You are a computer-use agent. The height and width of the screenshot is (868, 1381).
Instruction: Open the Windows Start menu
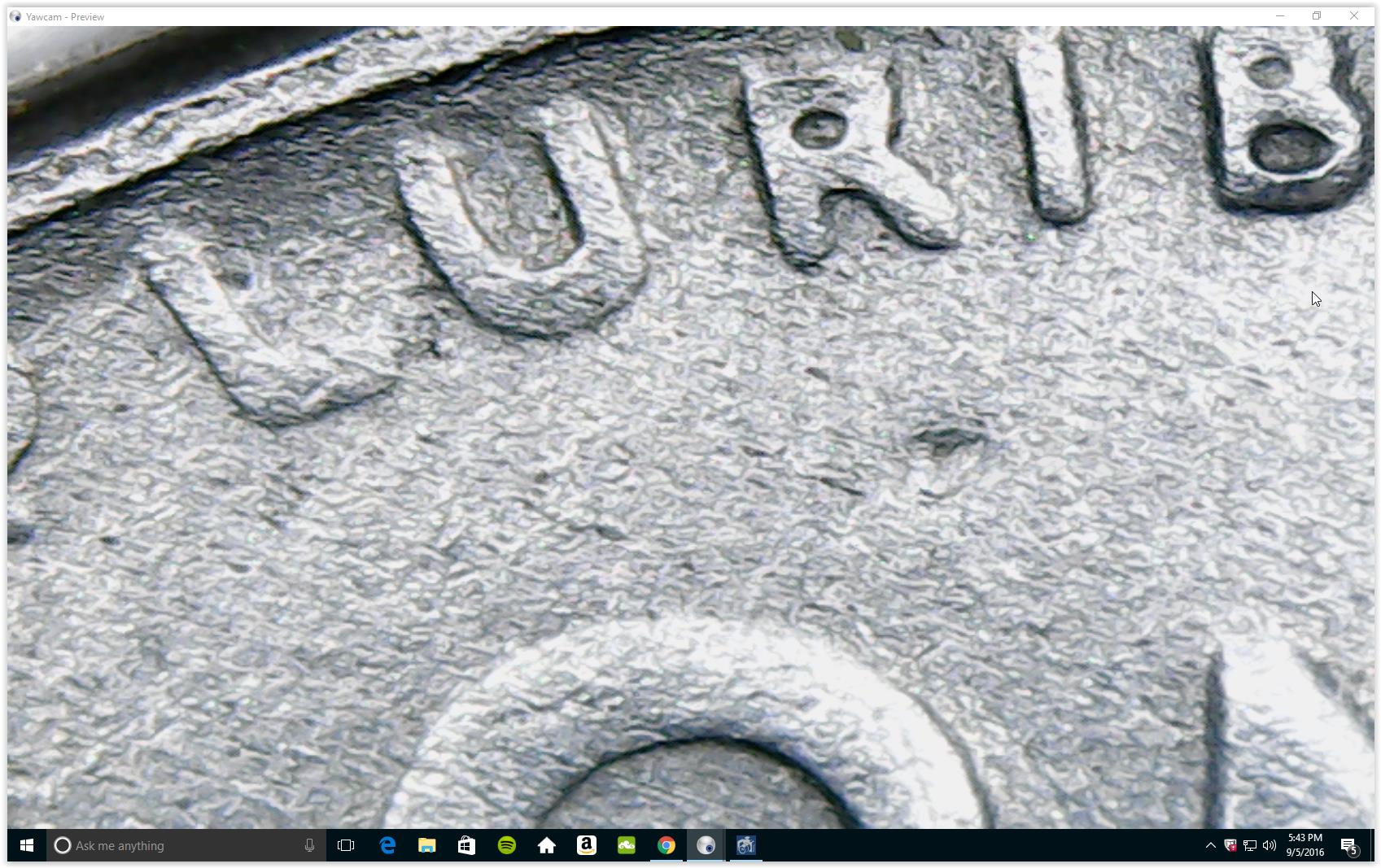[26, 845]
